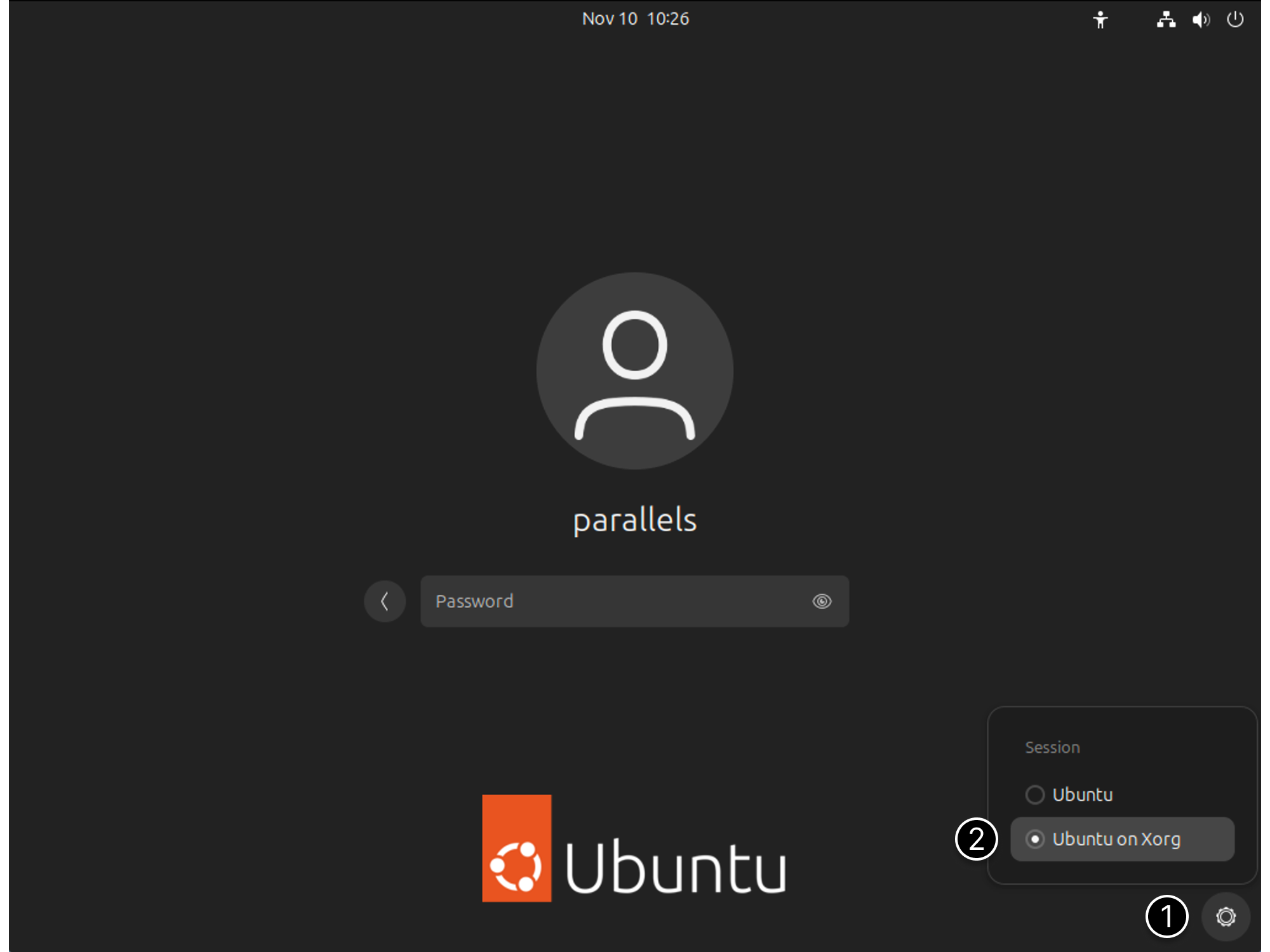Click the volume control in top bar
The image size is (1270, 952).
[1201, 19]
